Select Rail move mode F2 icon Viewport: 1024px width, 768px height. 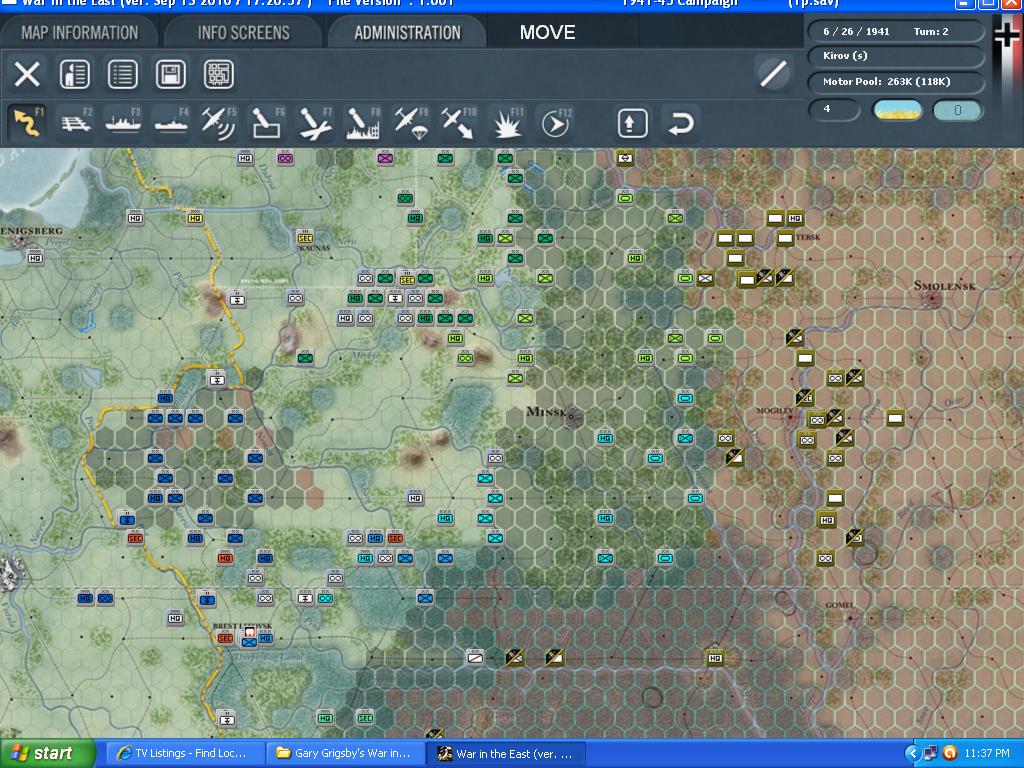[x=76, y=122]
